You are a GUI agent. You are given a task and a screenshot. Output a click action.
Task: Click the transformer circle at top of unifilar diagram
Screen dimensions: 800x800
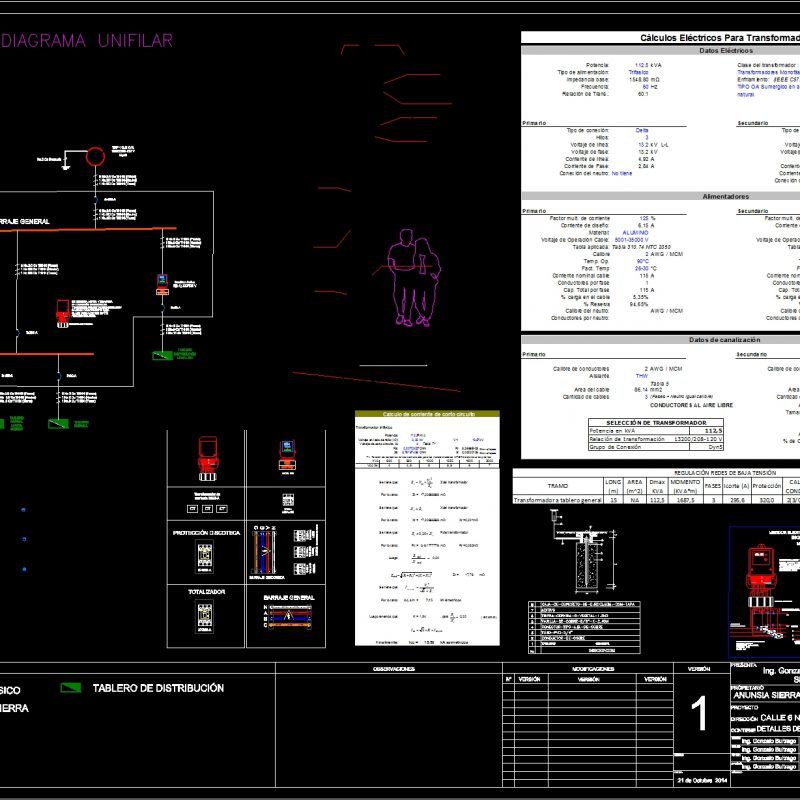tap(95, 155)
